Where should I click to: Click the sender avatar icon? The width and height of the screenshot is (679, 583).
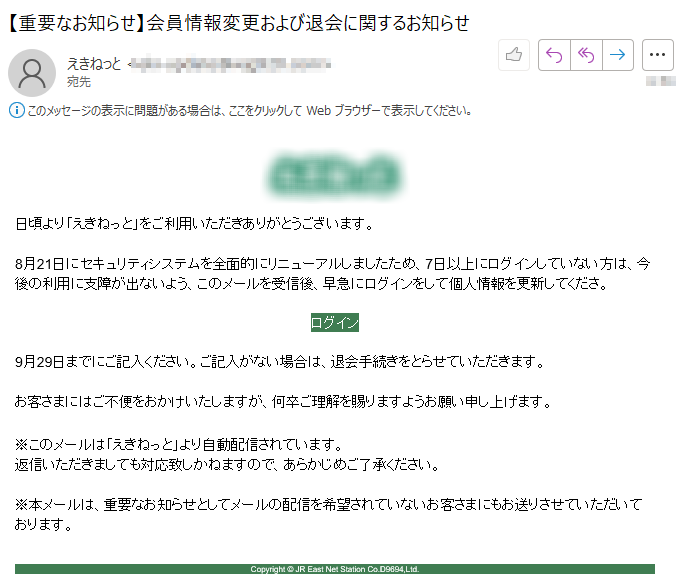click(32, 73)
